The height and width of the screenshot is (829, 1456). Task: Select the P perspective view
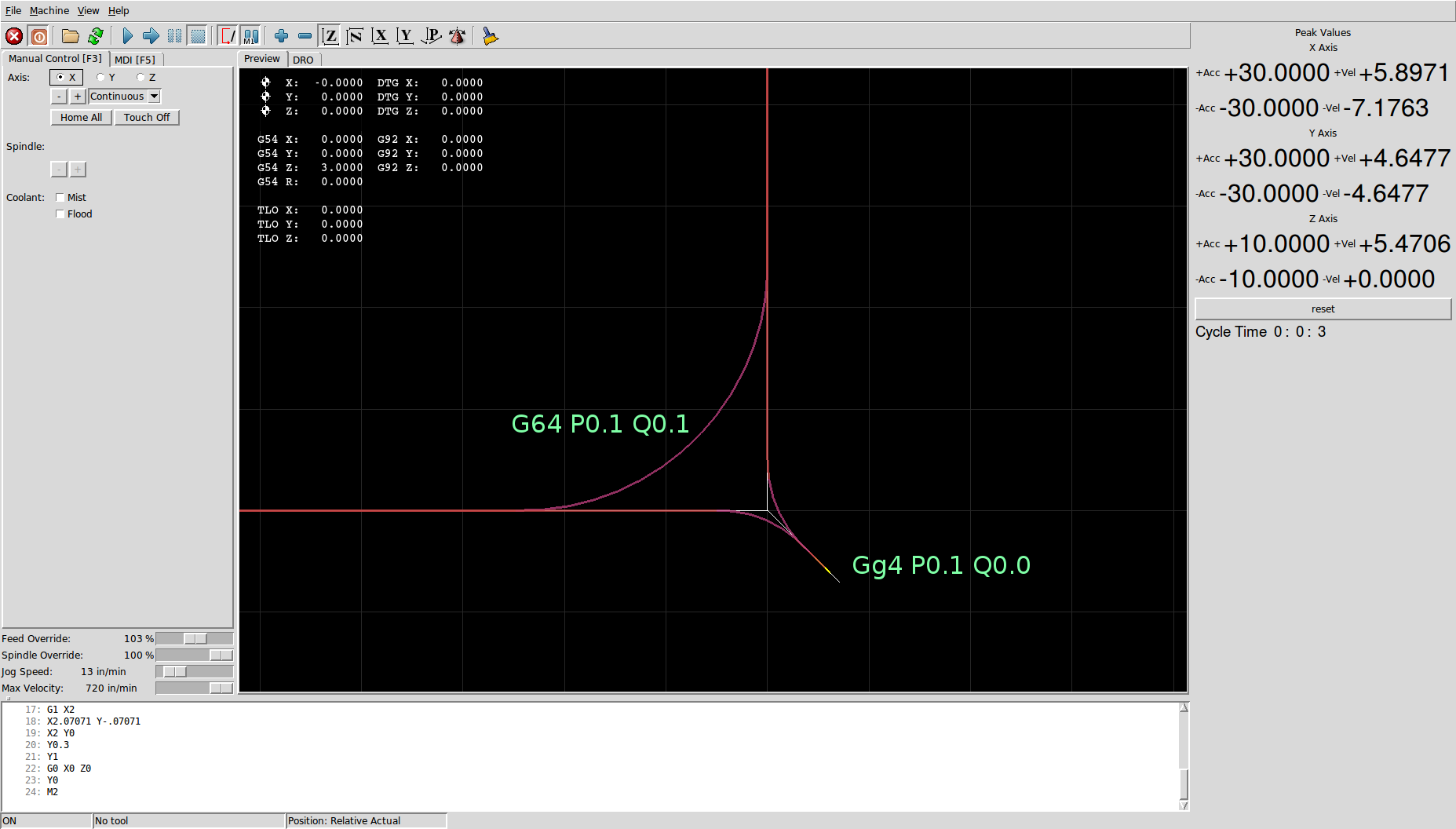click(431, 36)
